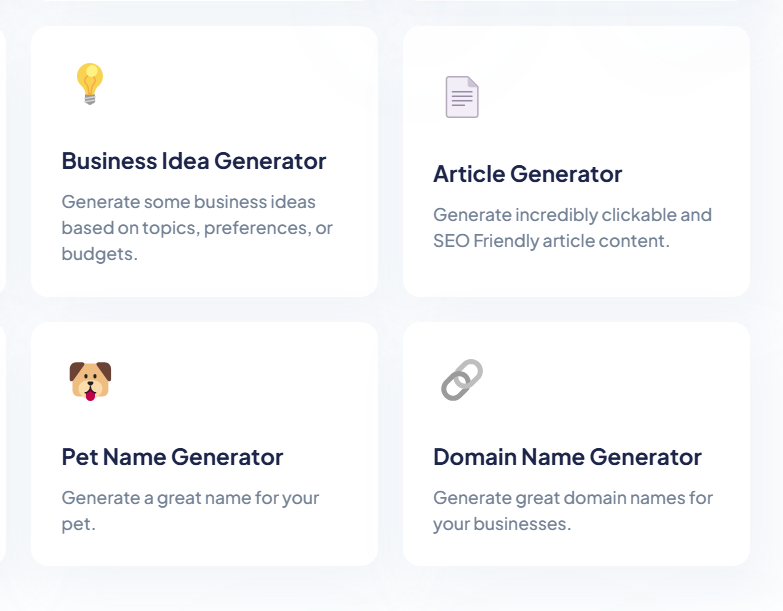Open the Business Idea Generator title
Screen dimensions: 783x611
194,161
